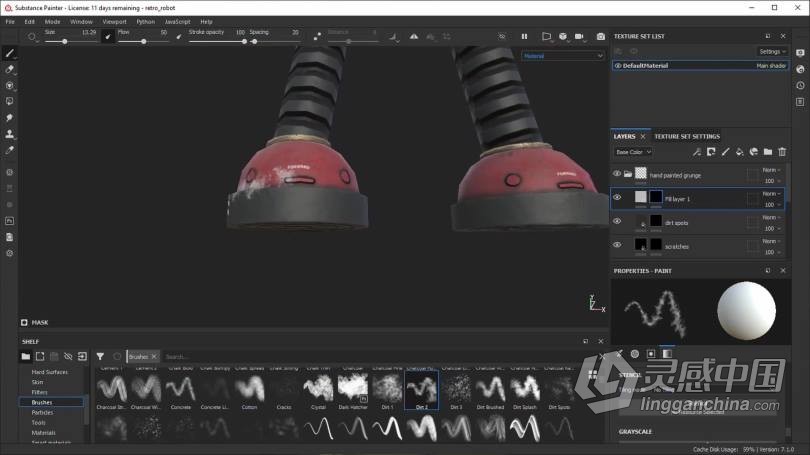Set Stroke opacity slider handle

click(244, 41)
